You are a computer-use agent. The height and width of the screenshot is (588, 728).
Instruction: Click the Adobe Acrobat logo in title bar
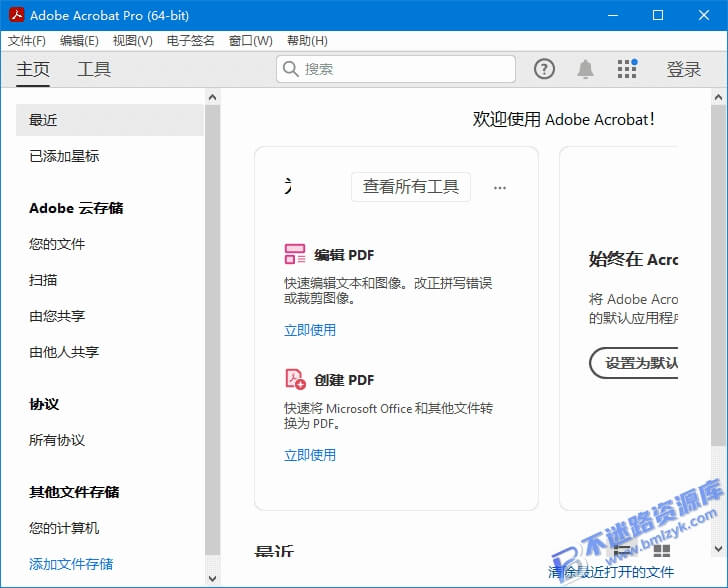click(17, 15)
